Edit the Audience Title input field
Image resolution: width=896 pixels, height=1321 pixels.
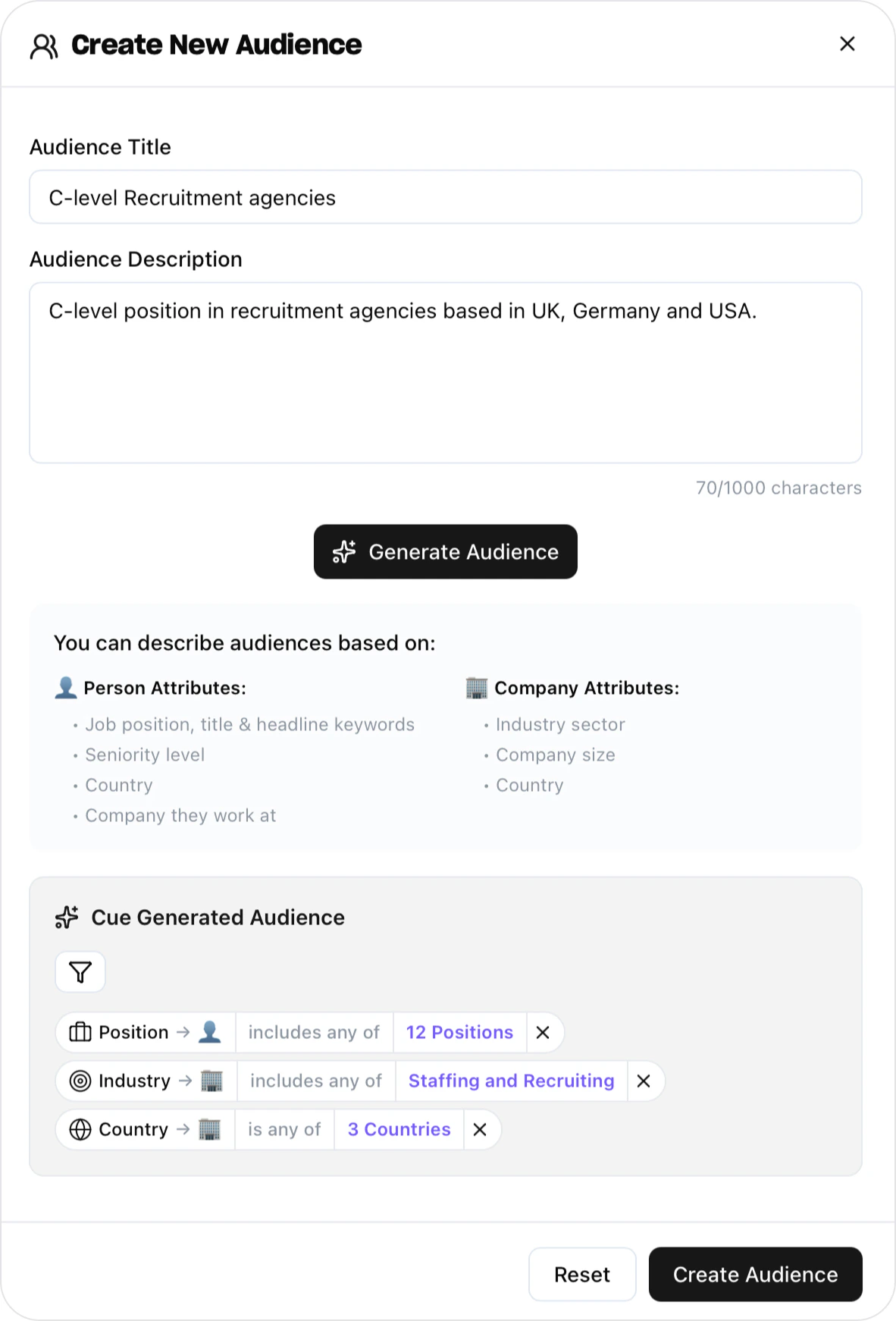(446, 197)
